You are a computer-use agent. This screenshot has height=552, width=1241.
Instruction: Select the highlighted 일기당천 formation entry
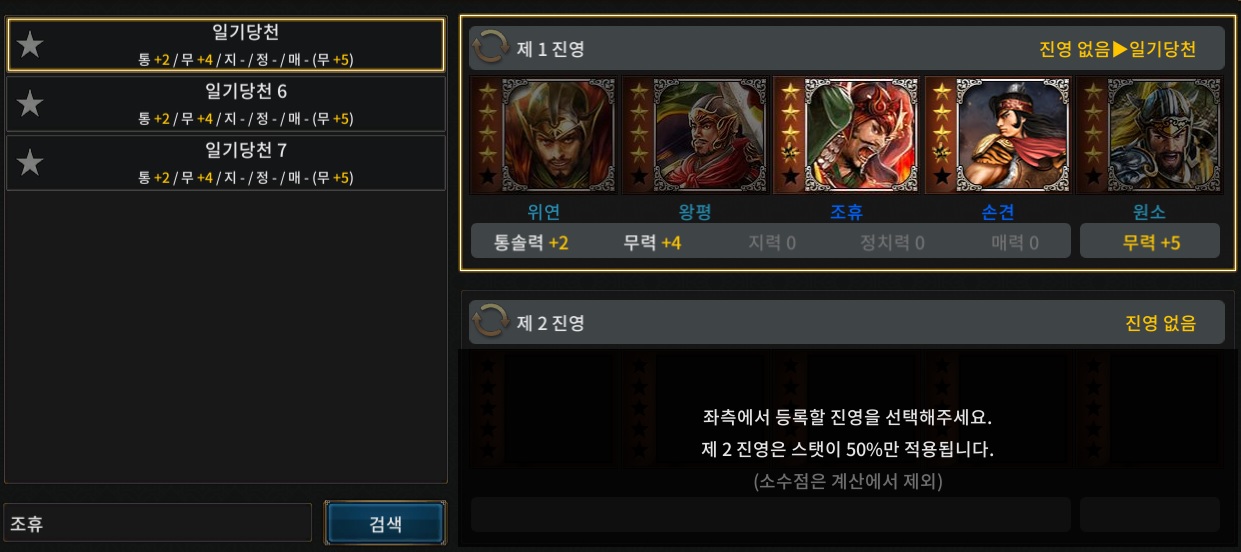[226, 45]
